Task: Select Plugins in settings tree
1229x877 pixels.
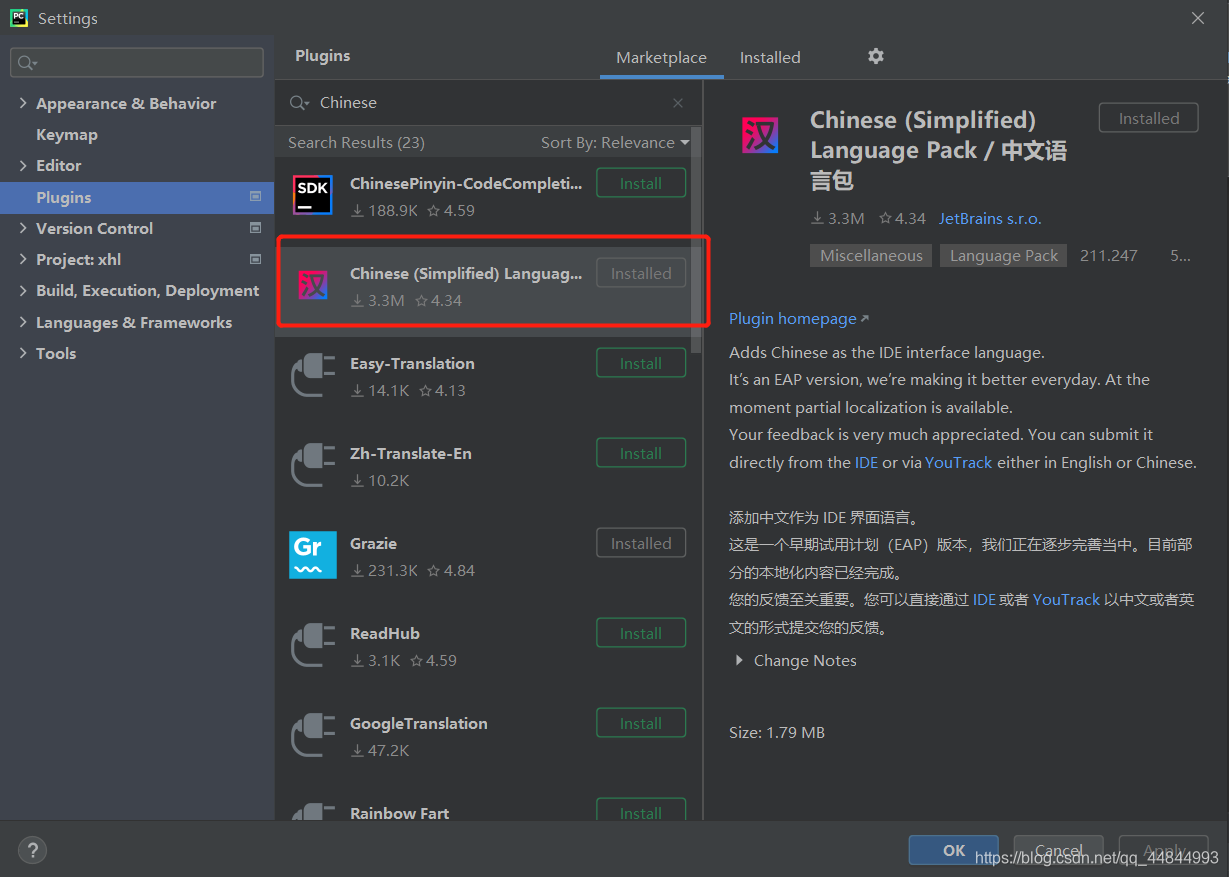Action: click(x=137, y=197)
